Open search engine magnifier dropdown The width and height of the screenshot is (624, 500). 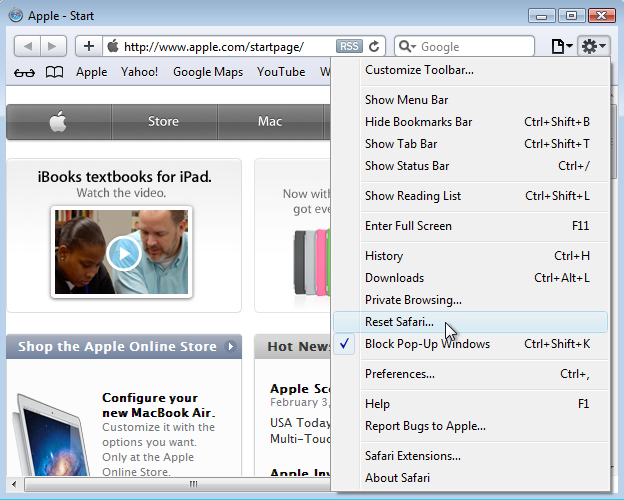pyautogui.click(x=407, y=47)
